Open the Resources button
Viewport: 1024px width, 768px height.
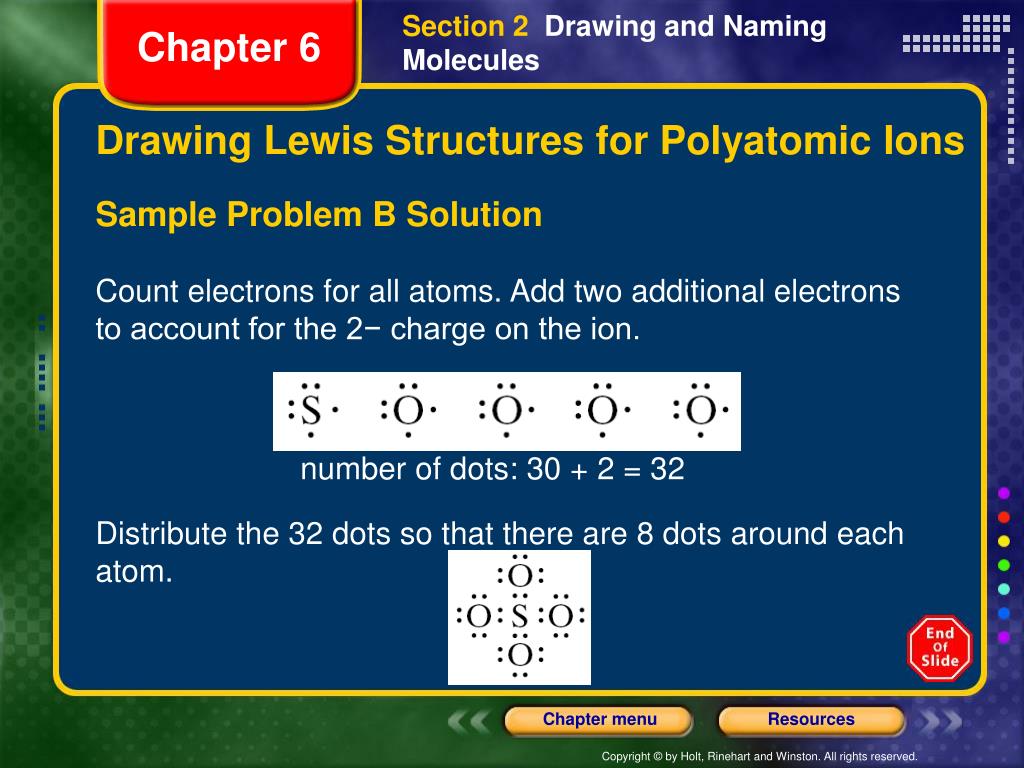pos(811,720)
